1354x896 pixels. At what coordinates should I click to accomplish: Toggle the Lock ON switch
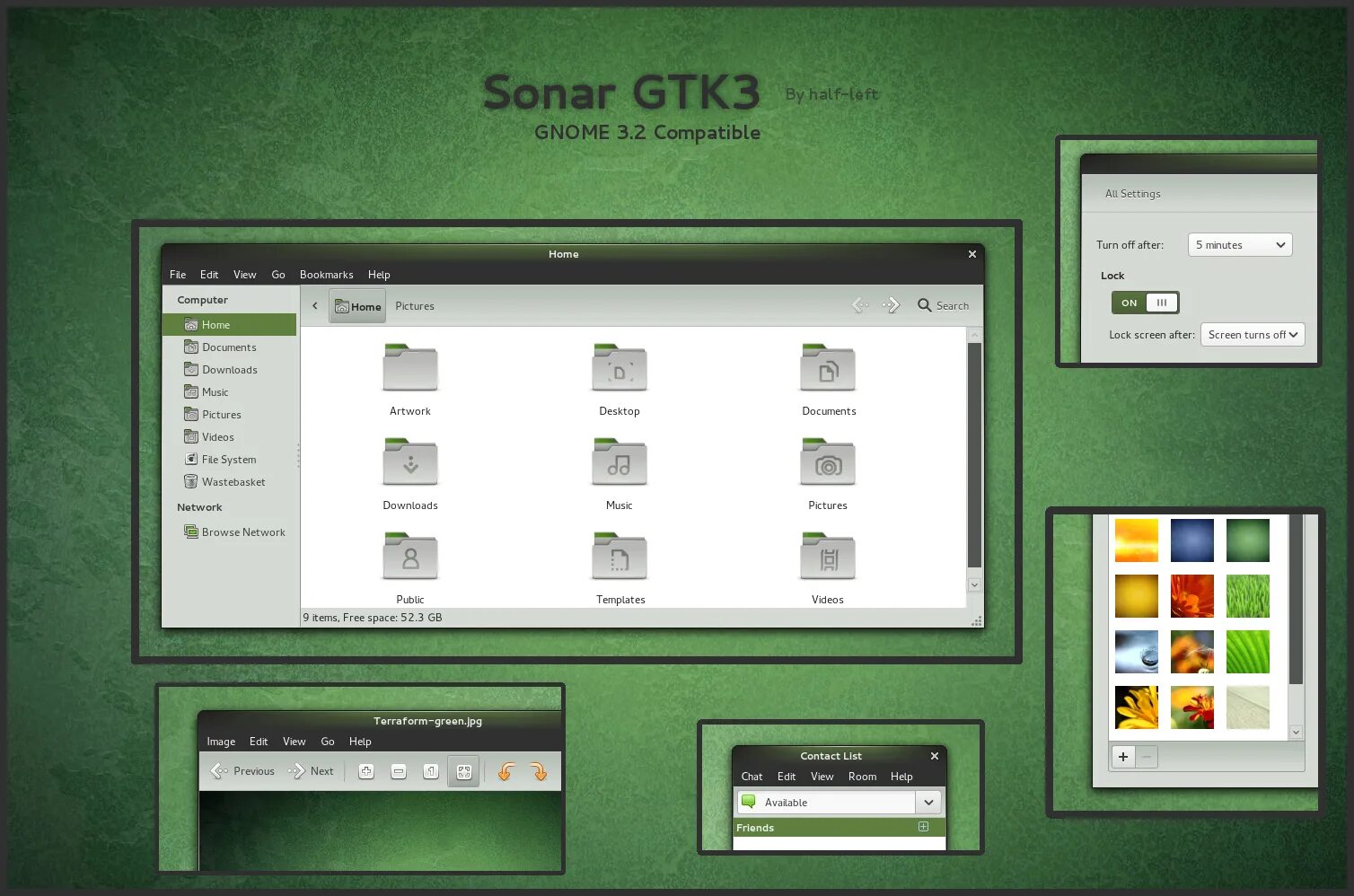click(x=1145, y=303)
